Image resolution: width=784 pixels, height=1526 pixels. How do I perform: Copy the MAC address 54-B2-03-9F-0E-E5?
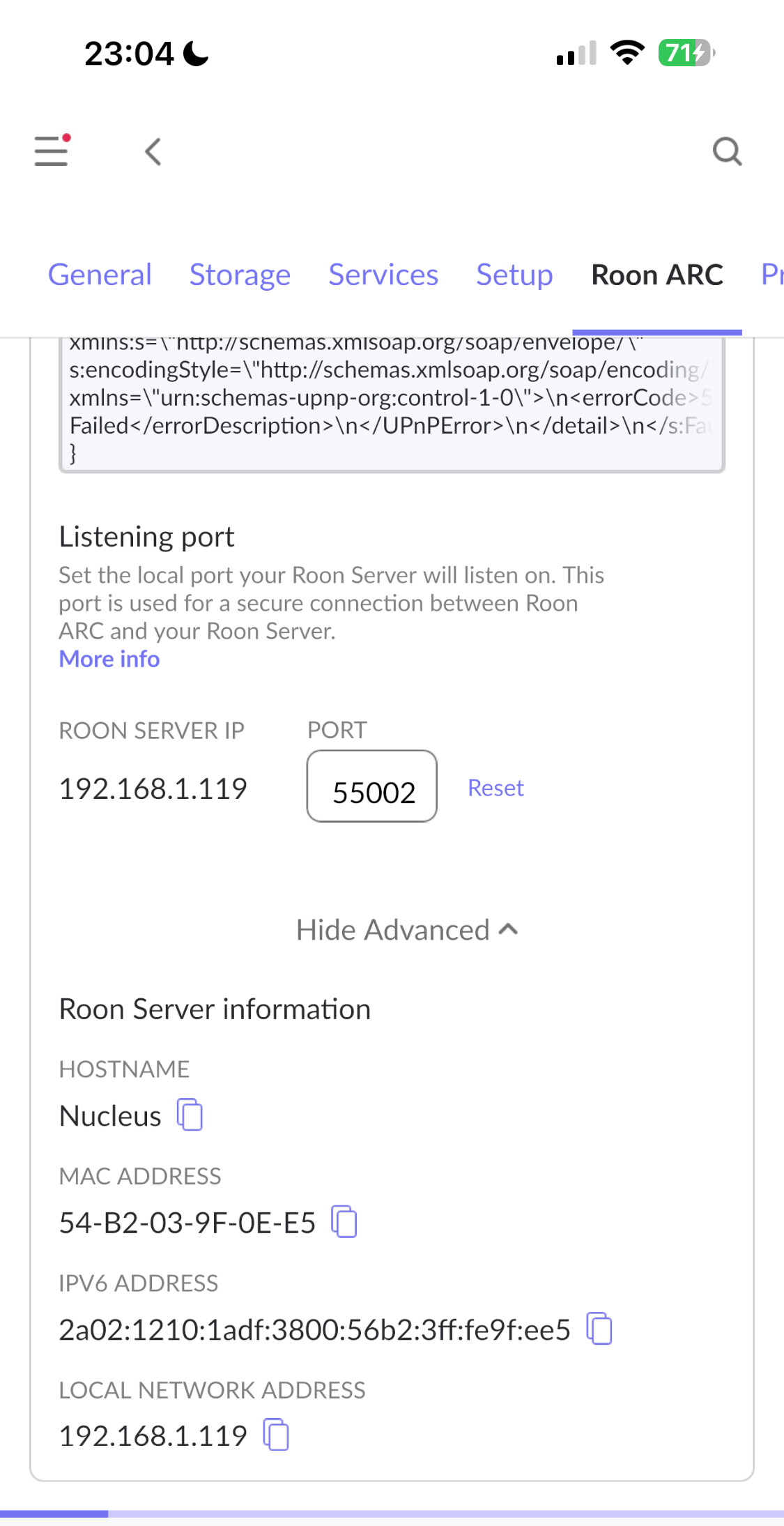tap(344, 1221)
